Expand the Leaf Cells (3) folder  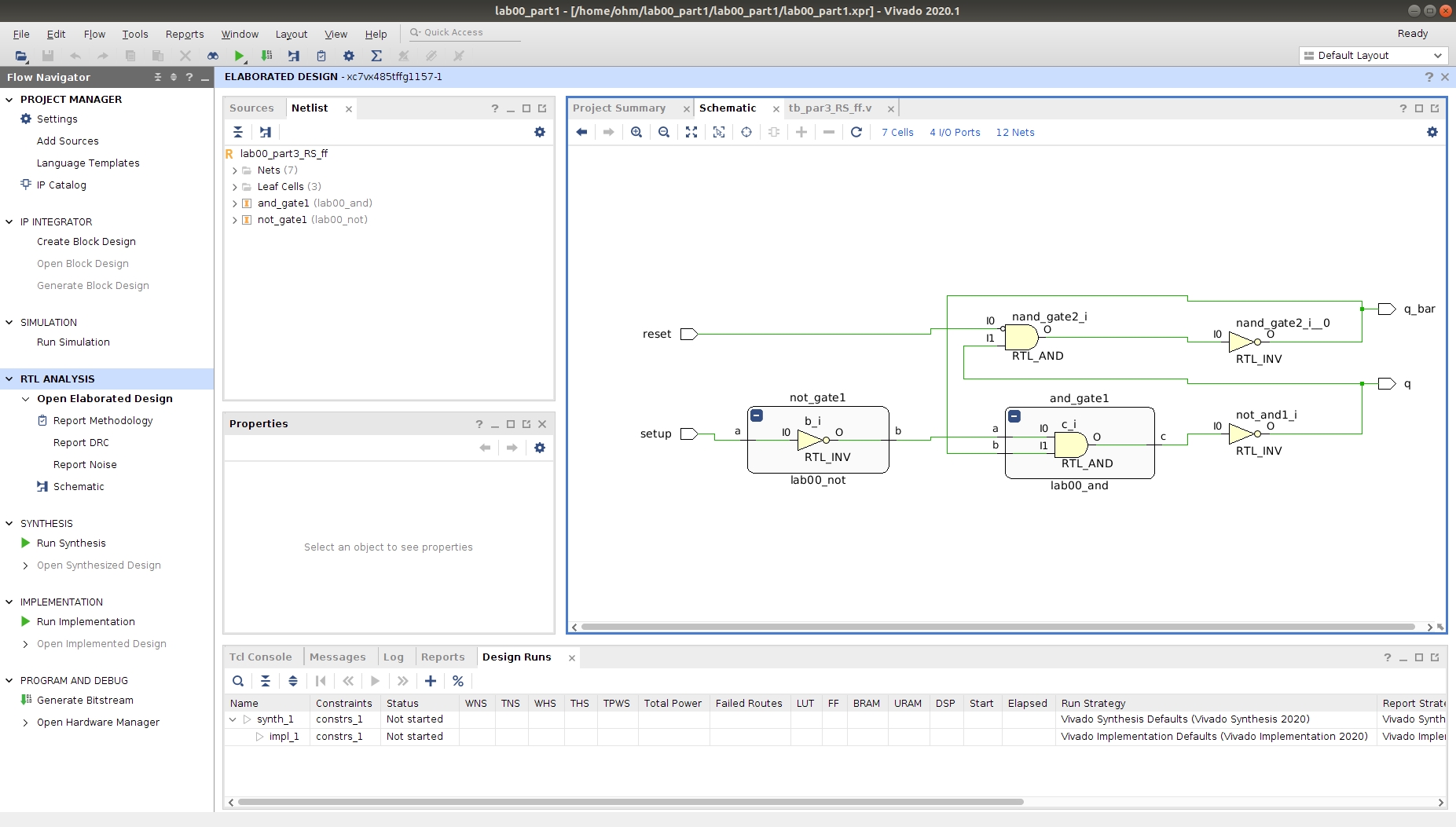point(235,187)
